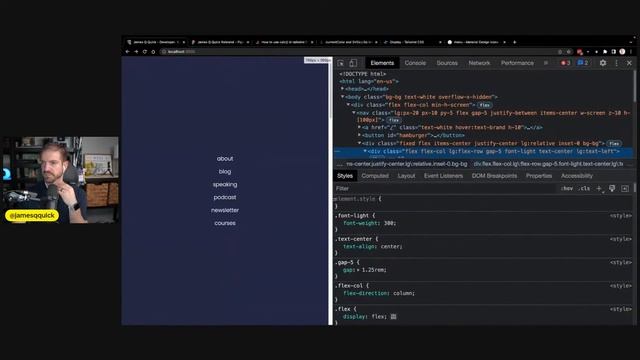The height and width of the screenshot is (360, 640).
Task: Open the Event Listeners pane tab
Action: pyautogui.click(x=443, y=176)
